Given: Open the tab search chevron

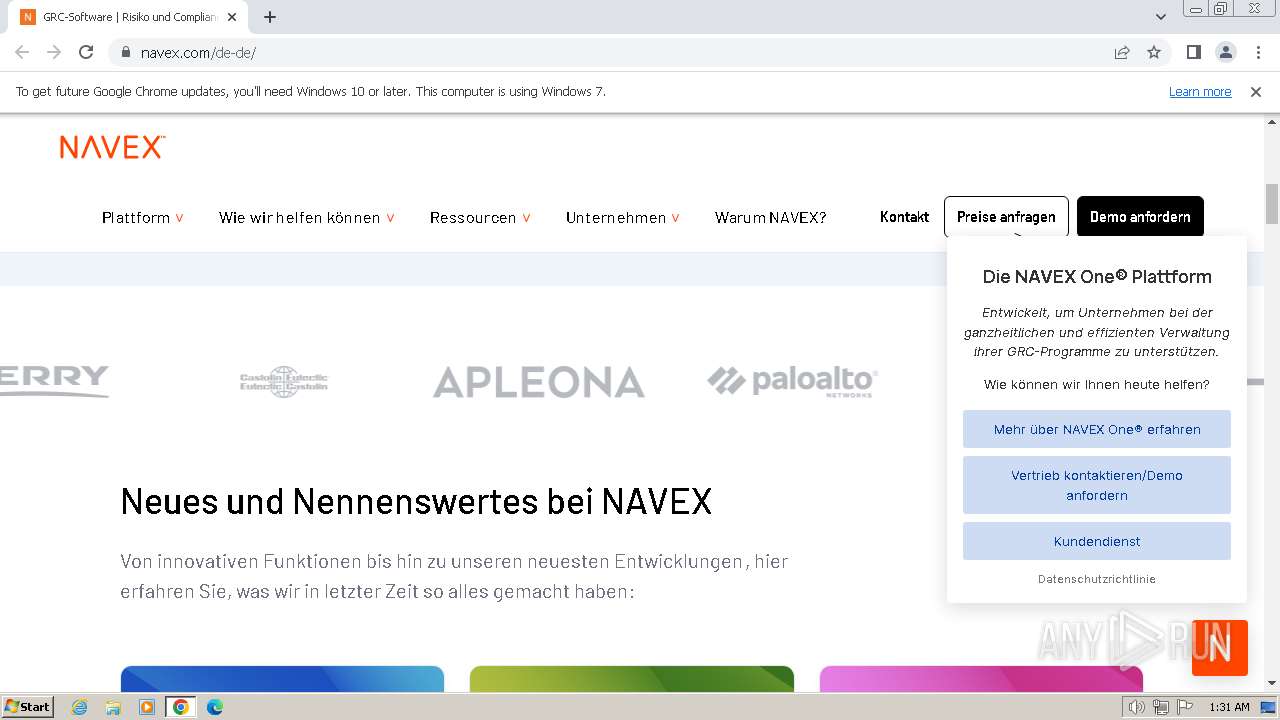Looking at the screenshot, I should (x=1161, y=17).
